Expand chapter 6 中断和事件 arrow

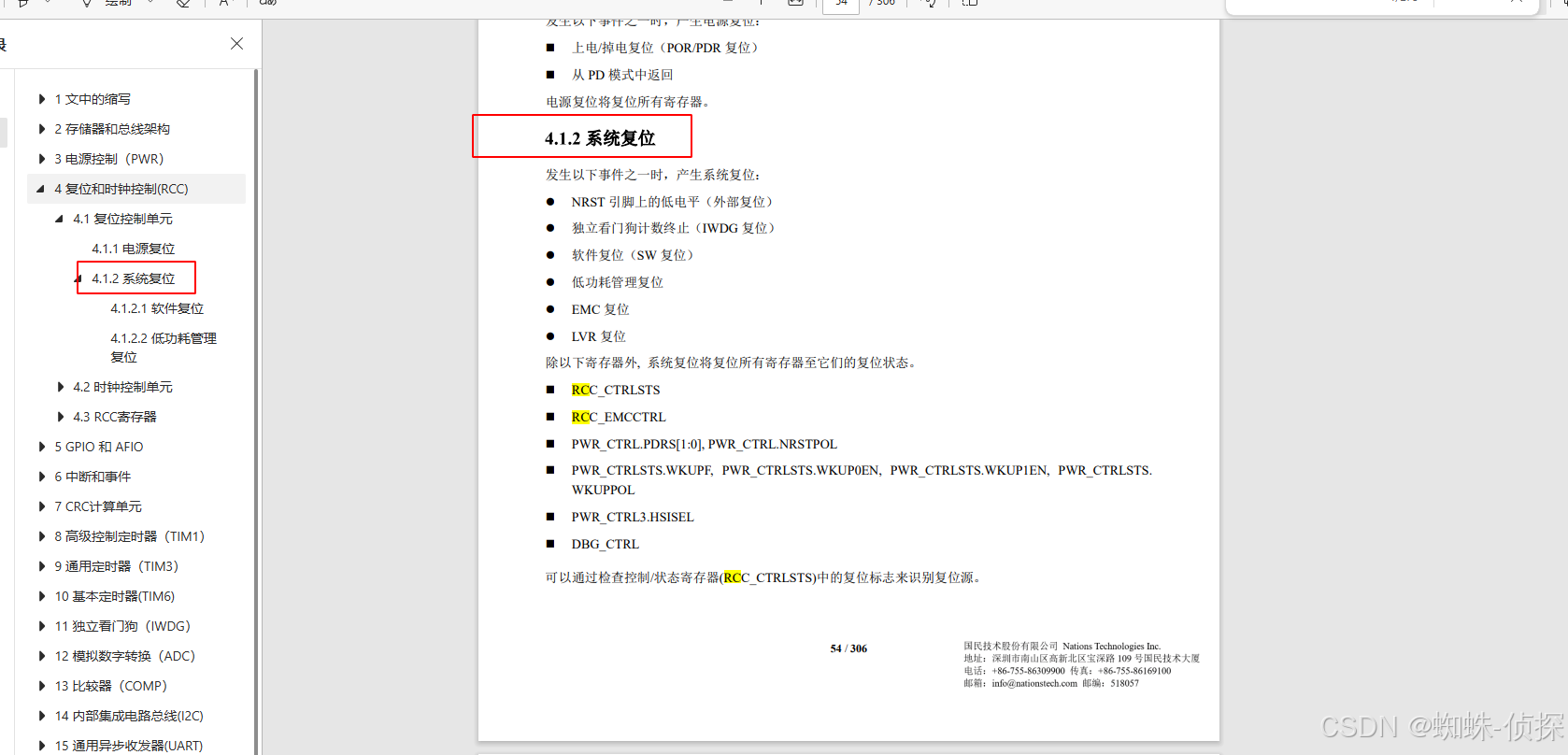coord(41,477)
